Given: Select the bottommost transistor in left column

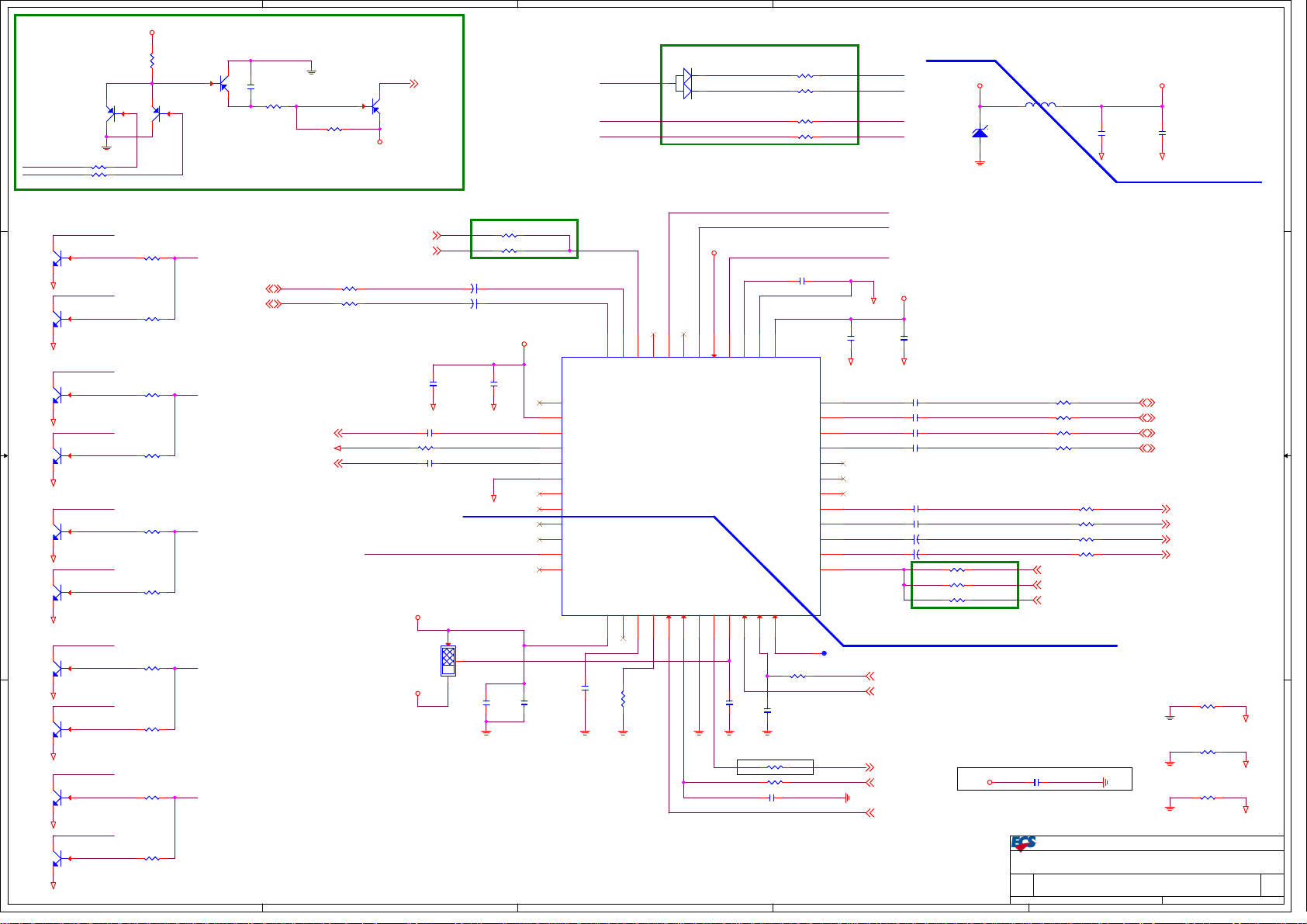Looking at the screenshot, I should point(58,859).
